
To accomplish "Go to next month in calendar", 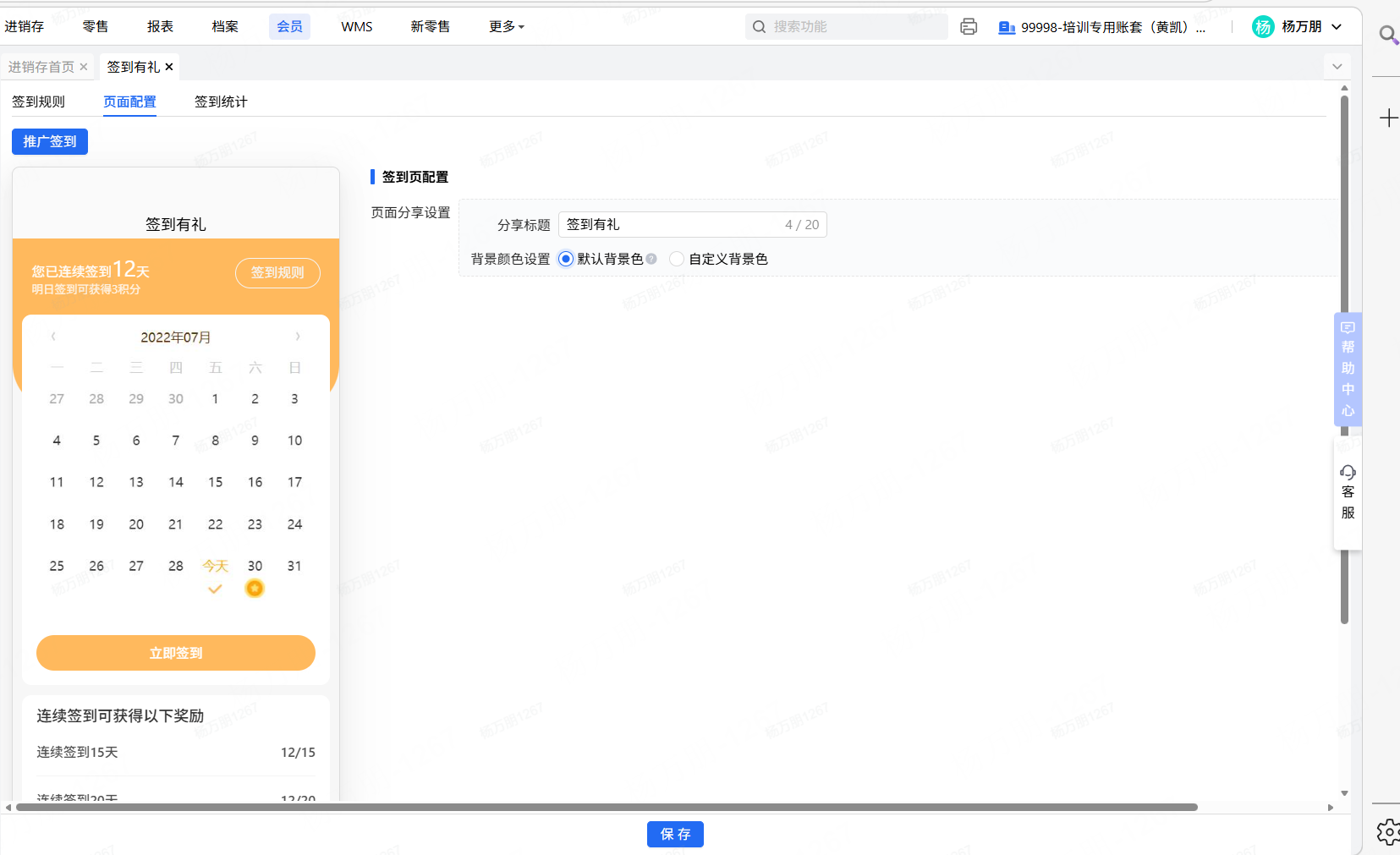I will 298,337.
